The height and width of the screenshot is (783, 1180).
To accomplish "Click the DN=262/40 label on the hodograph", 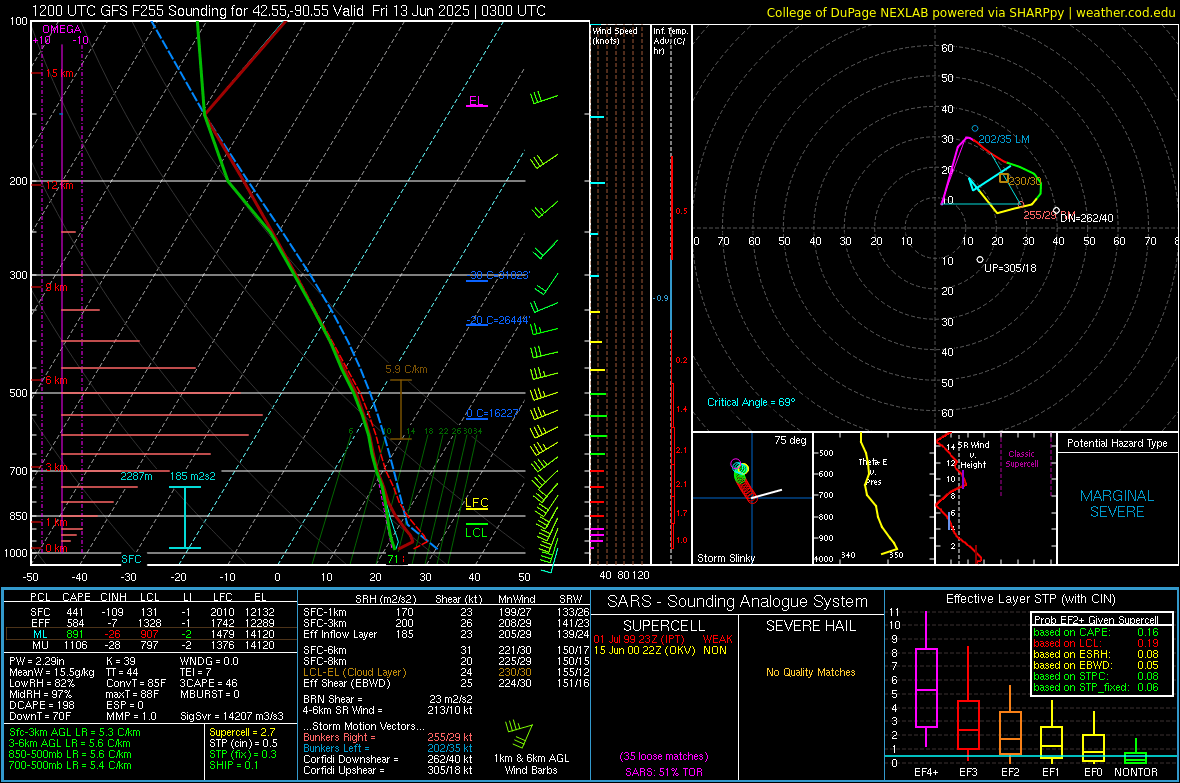I will click(1087, 218).
